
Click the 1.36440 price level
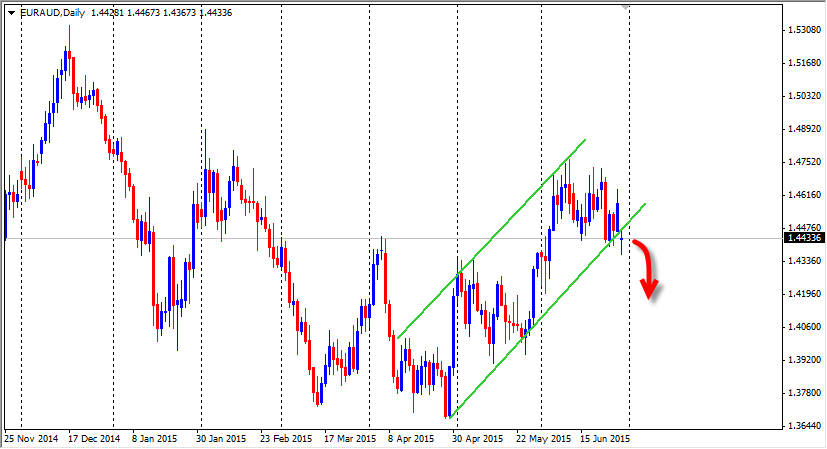[x=804, y=426]
